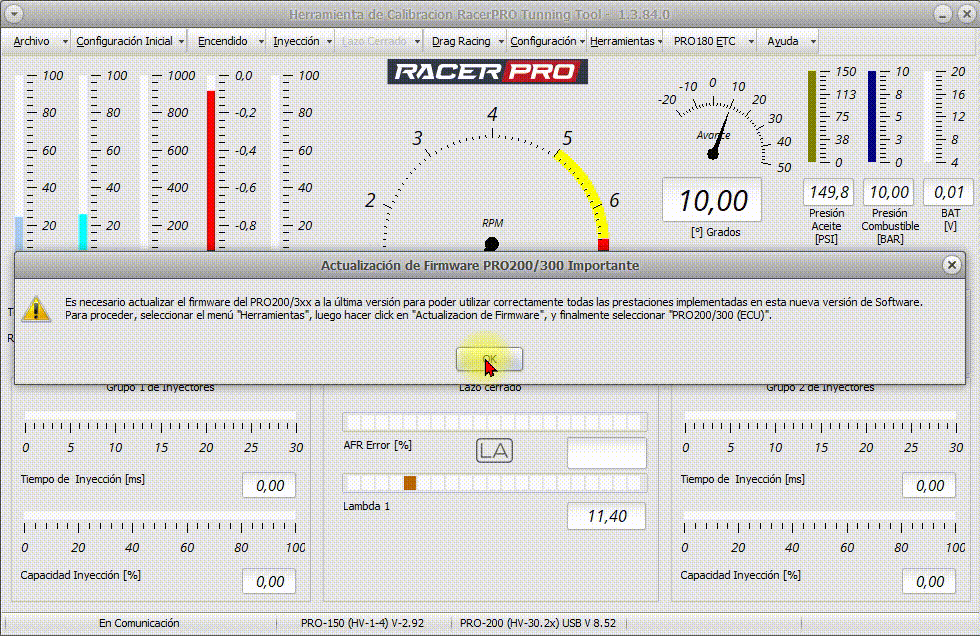Expand the Archivo dropdown arrow
Image resolution: width=980 pixels, height=636 pixels.
click(x=64, y=42)
